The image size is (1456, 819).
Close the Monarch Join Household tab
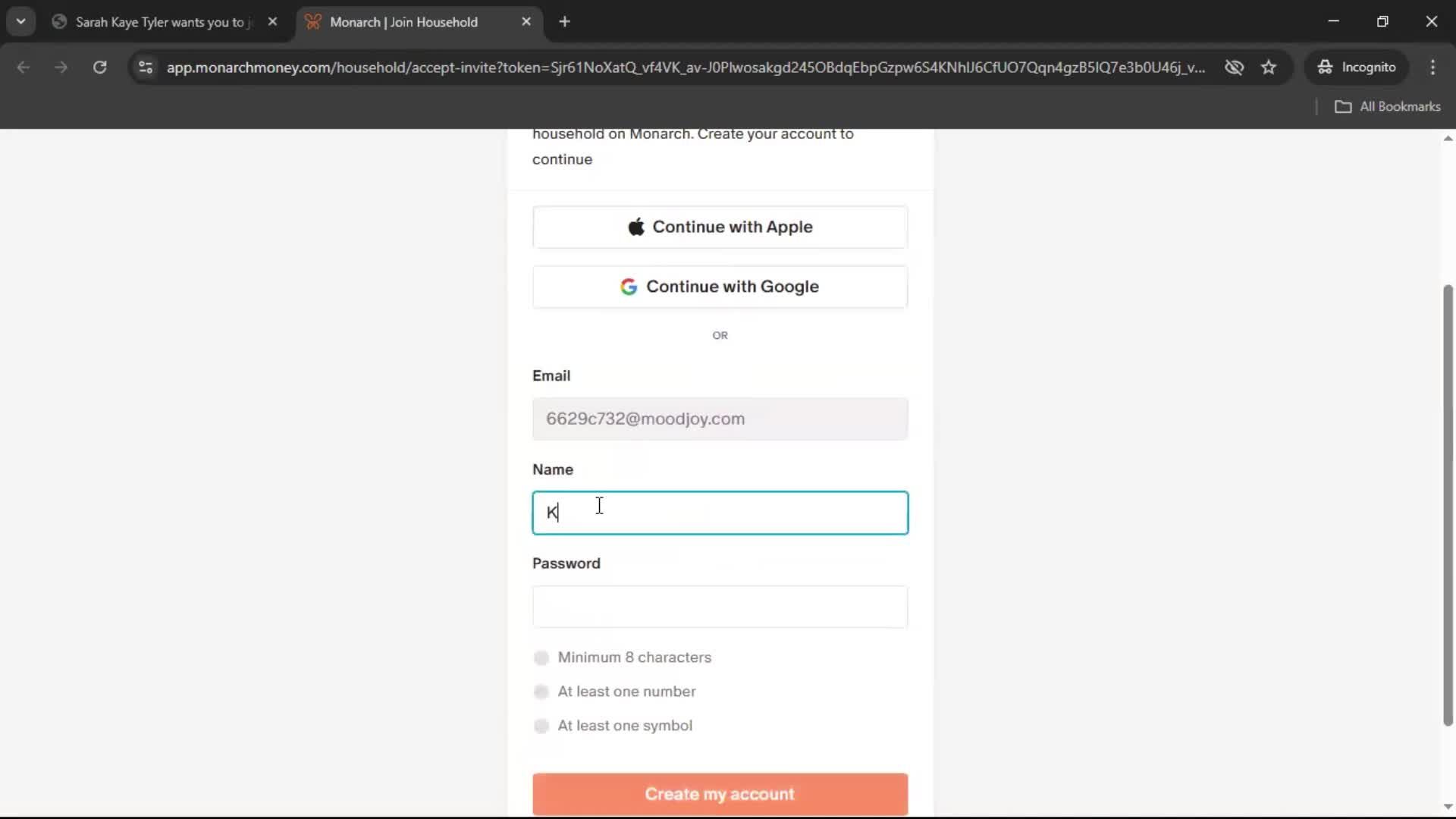point(526,22)
